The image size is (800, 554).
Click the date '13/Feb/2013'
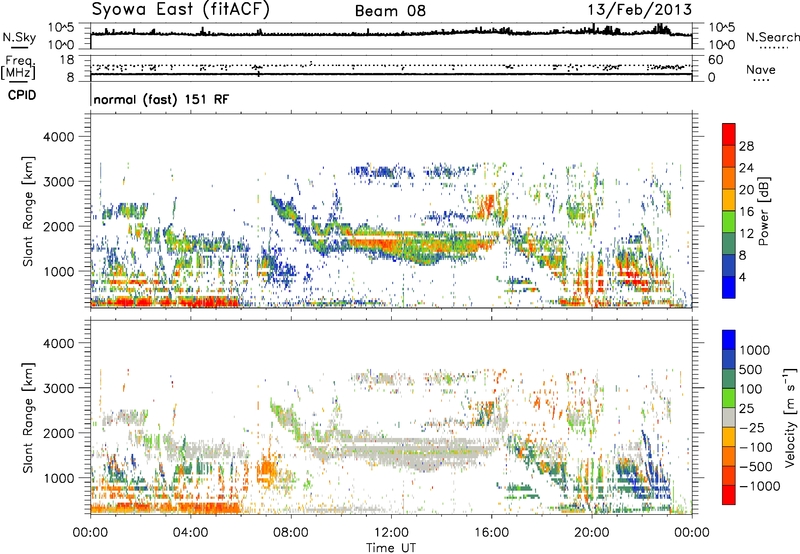tap(639, 10)
